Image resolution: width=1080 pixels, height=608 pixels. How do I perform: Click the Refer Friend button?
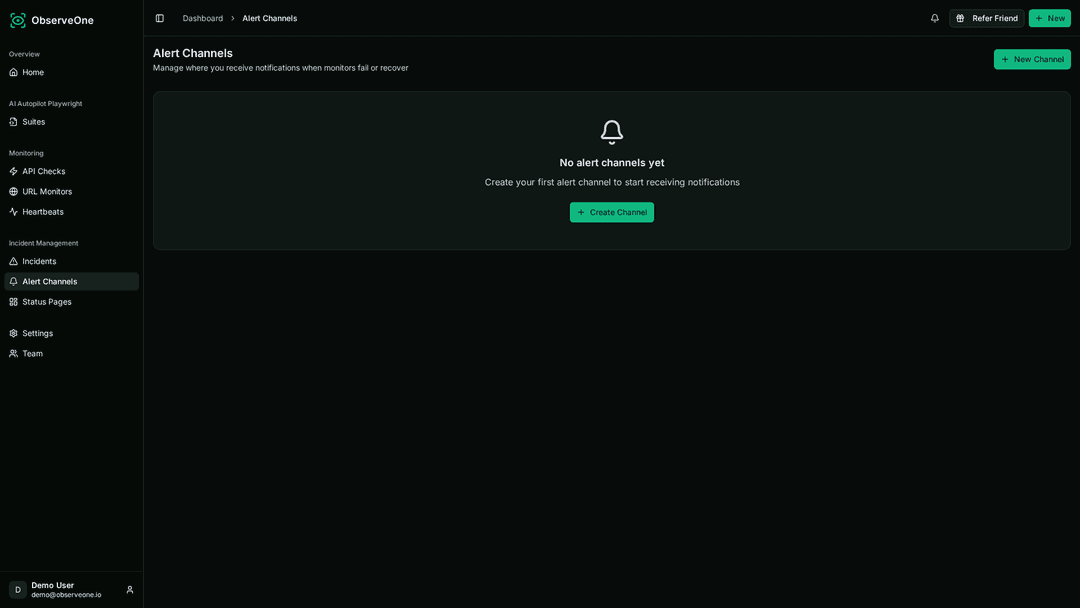tap(986, 19)
